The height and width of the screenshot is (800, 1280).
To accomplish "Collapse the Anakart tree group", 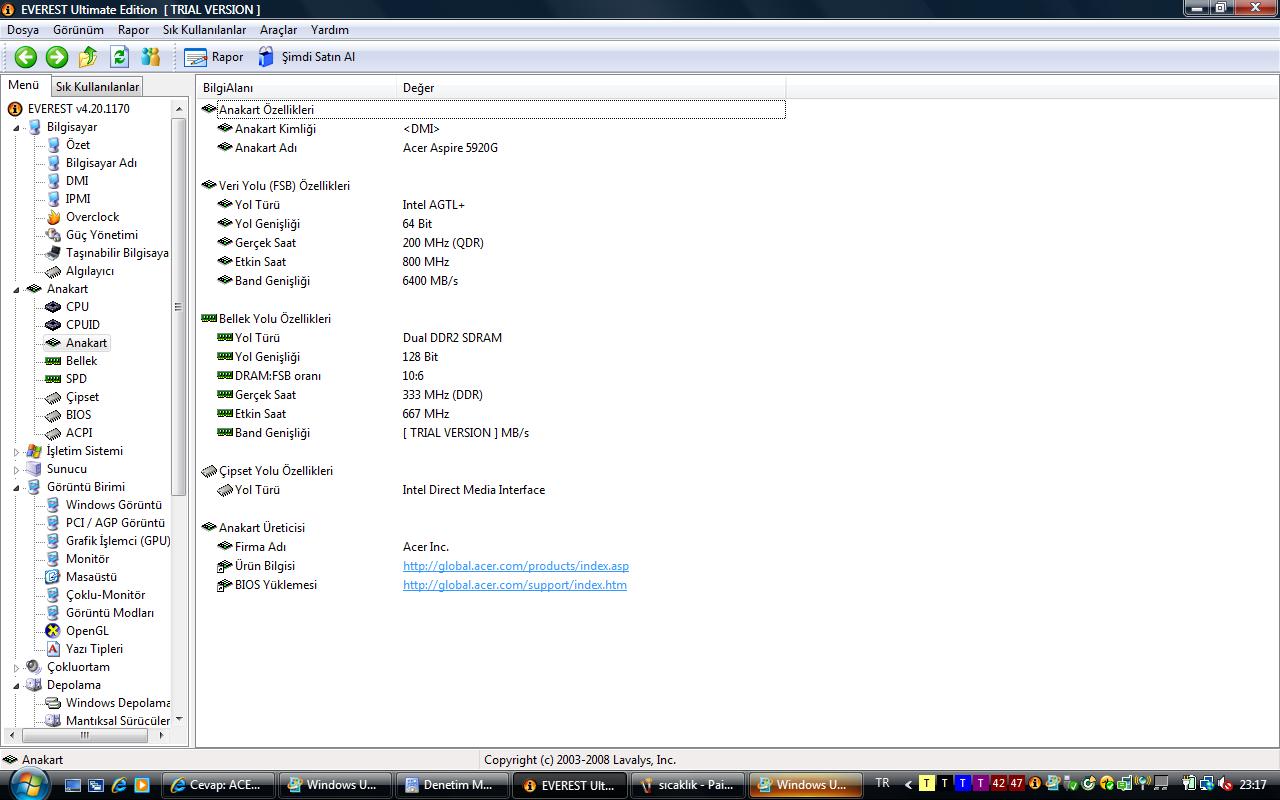I will click(16, 289).
